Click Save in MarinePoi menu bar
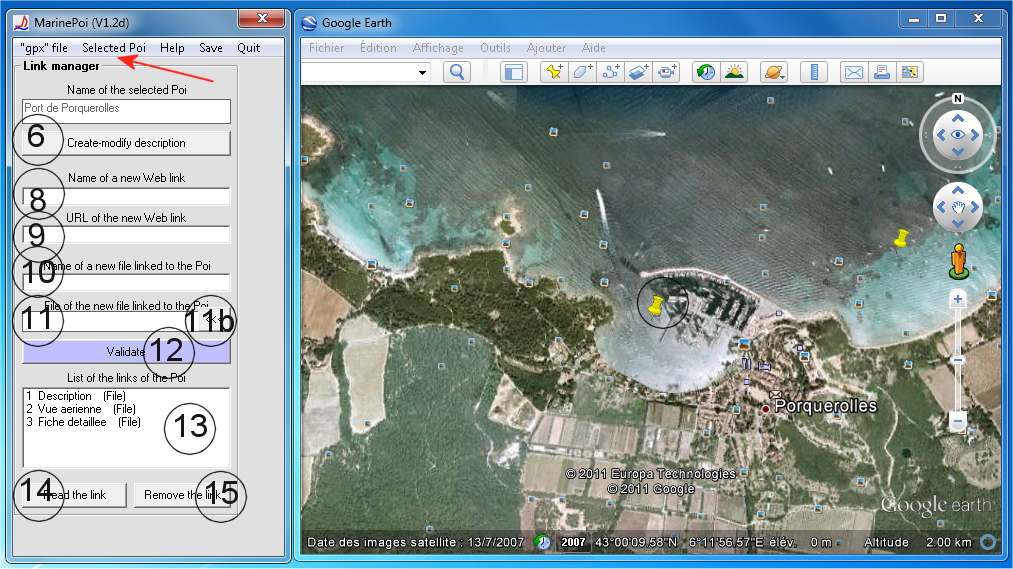Image resolution: width=1013 pixels, height=569 pixels. tap(211, 48)
